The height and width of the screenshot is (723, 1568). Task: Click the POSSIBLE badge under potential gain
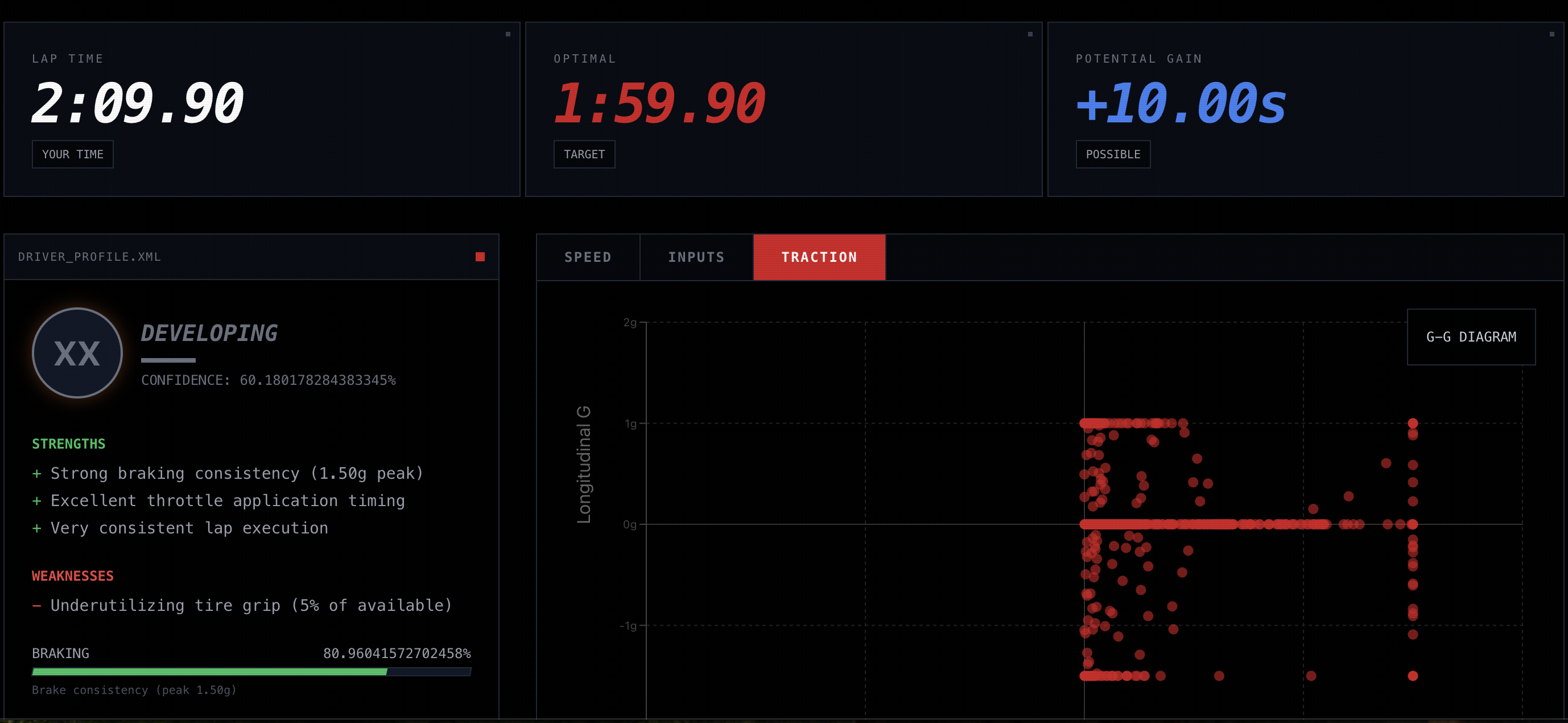tap(1113, 154)
